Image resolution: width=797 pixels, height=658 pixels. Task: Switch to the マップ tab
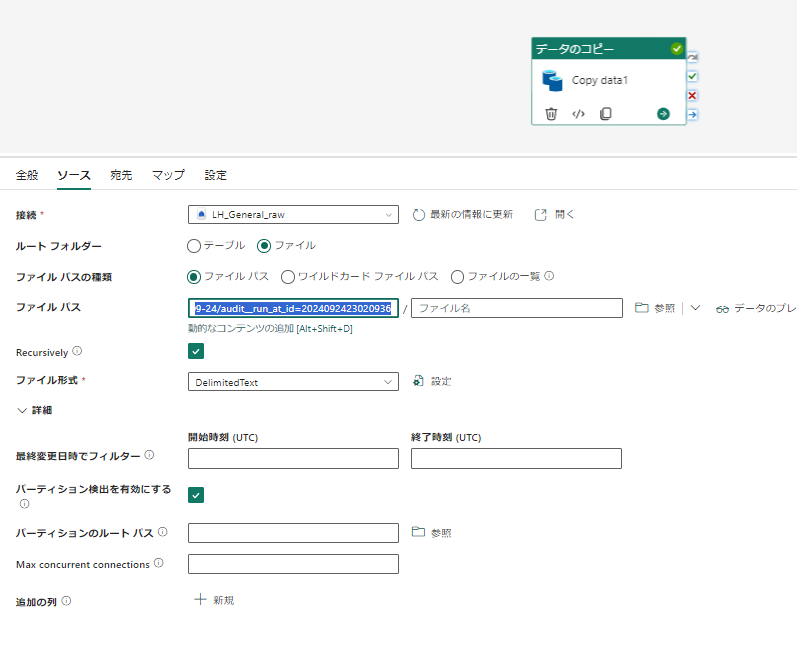click(168, 175)
